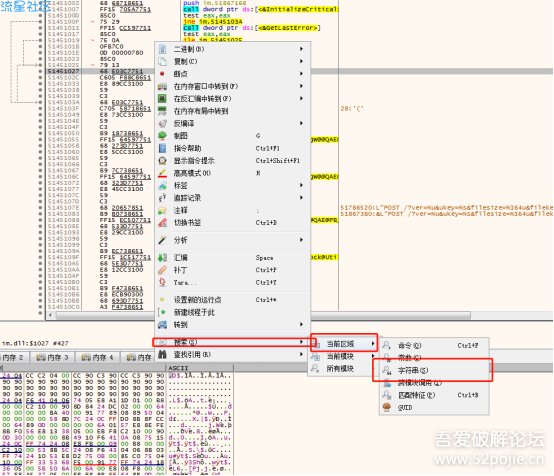Select 字符串(S) to search strings
Screen dimensions: 554x476
[x=434, y=370]
